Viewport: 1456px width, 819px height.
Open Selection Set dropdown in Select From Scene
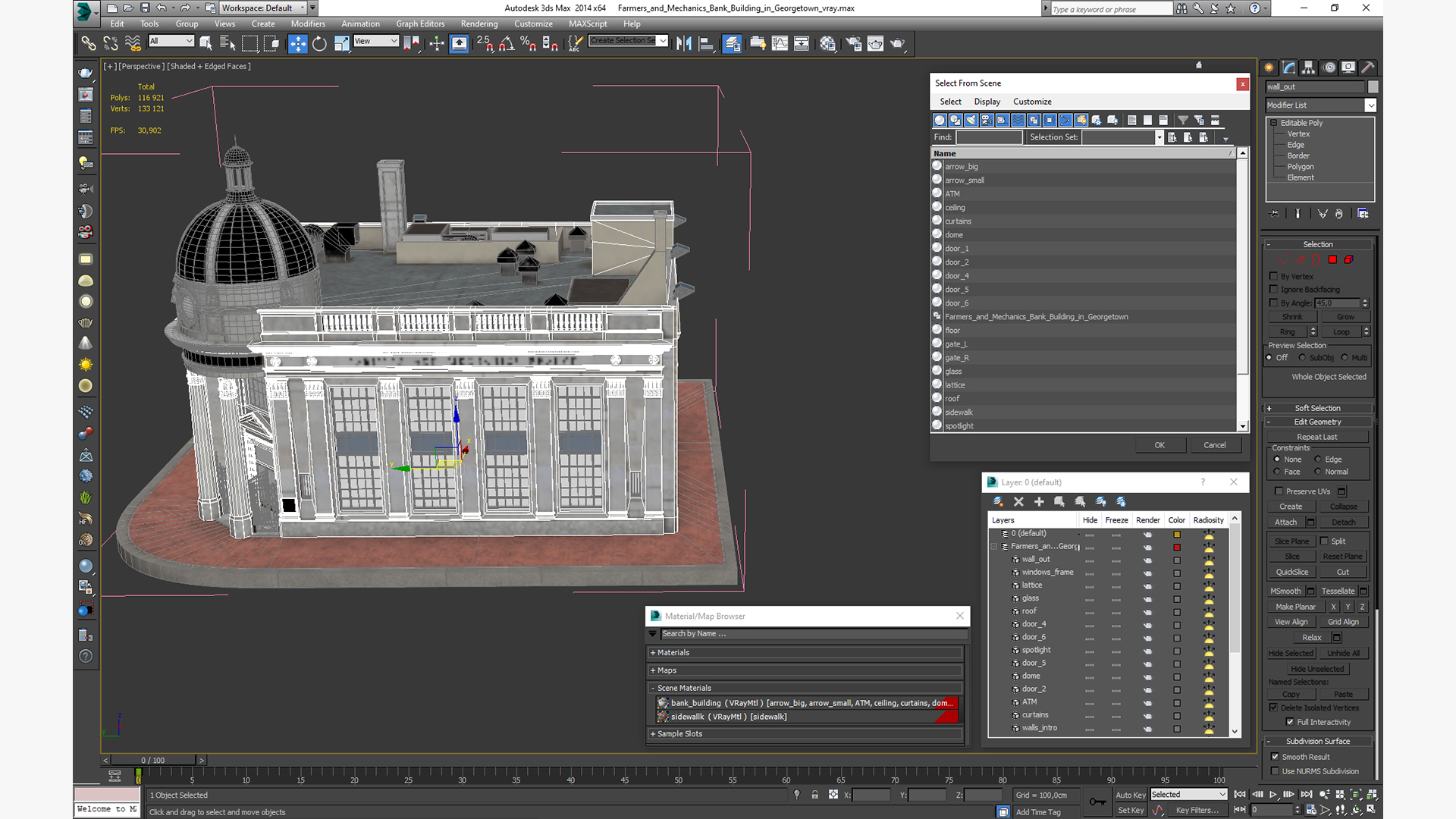(1159, 137)
